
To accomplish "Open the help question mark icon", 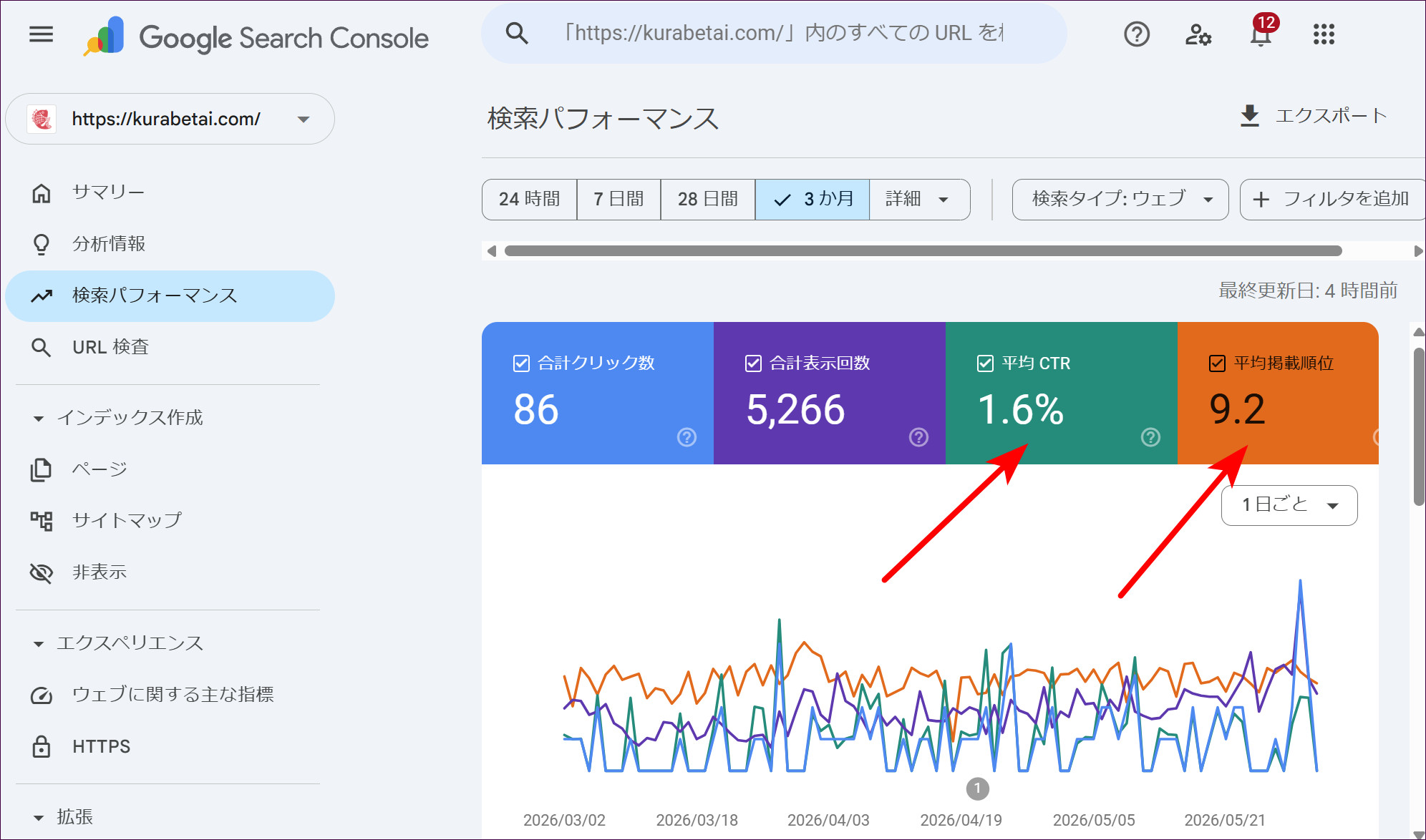I will pyautogui.click(x=1136, y=34).
